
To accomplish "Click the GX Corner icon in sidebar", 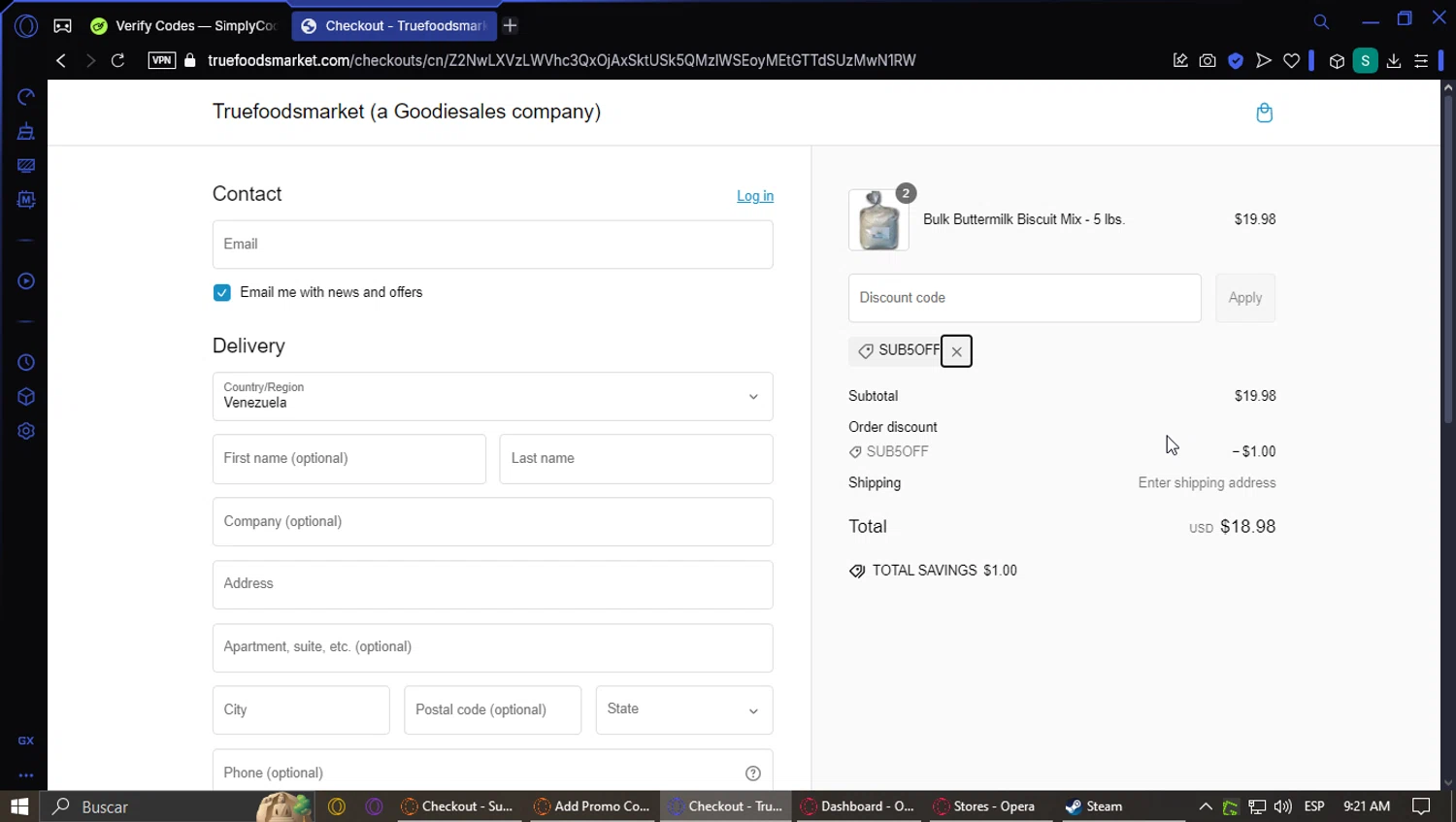I will point(26,740).
